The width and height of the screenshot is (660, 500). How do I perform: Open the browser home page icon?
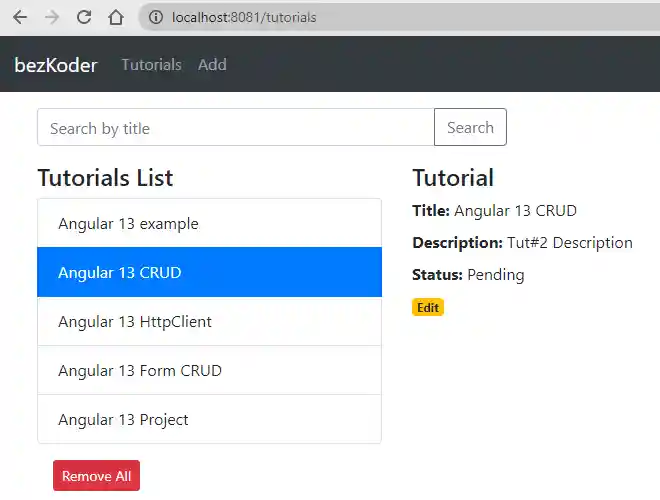click(116, 17)
